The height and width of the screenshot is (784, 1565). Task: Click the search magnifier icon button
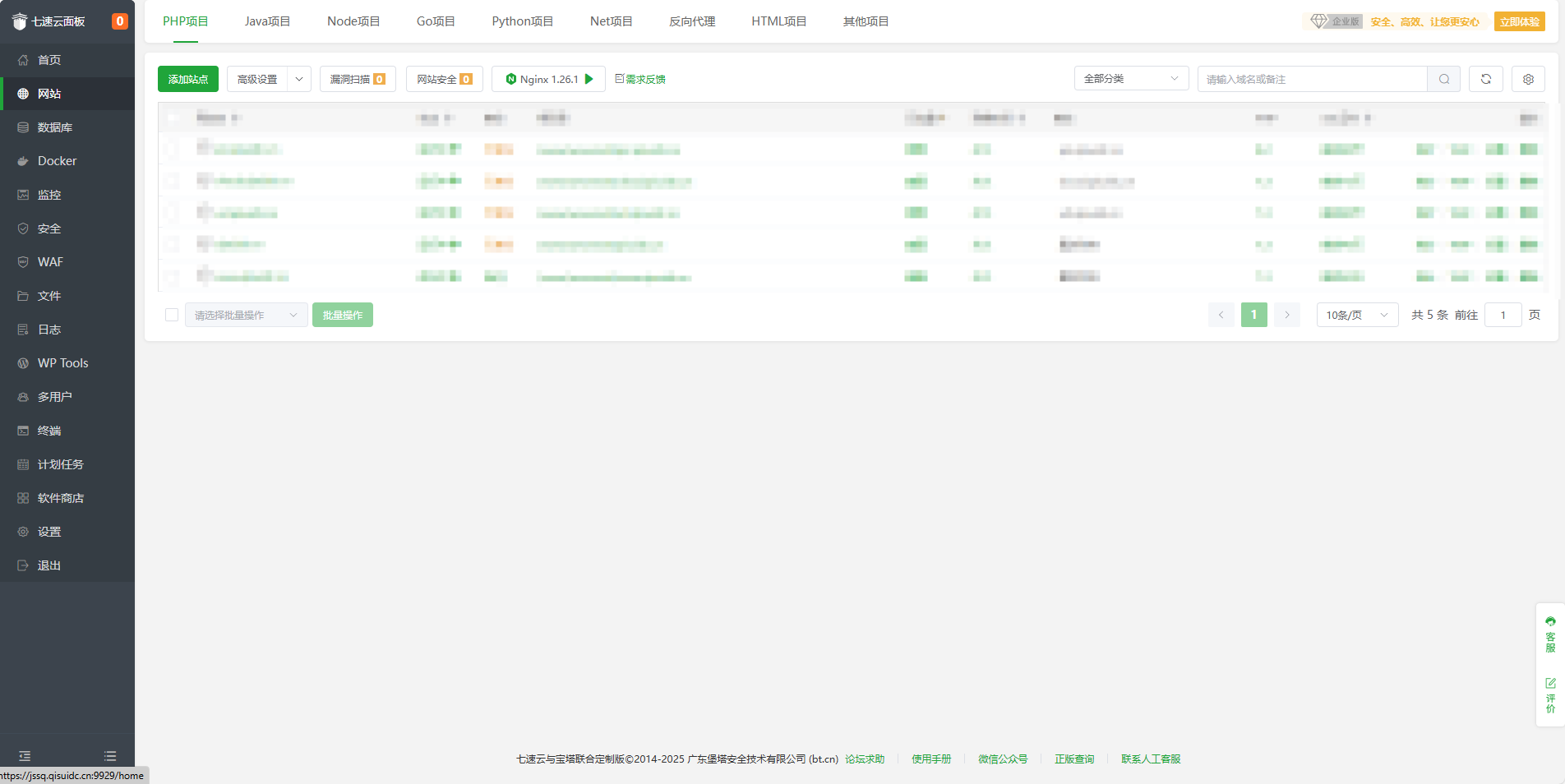(x=1444, y=79)
